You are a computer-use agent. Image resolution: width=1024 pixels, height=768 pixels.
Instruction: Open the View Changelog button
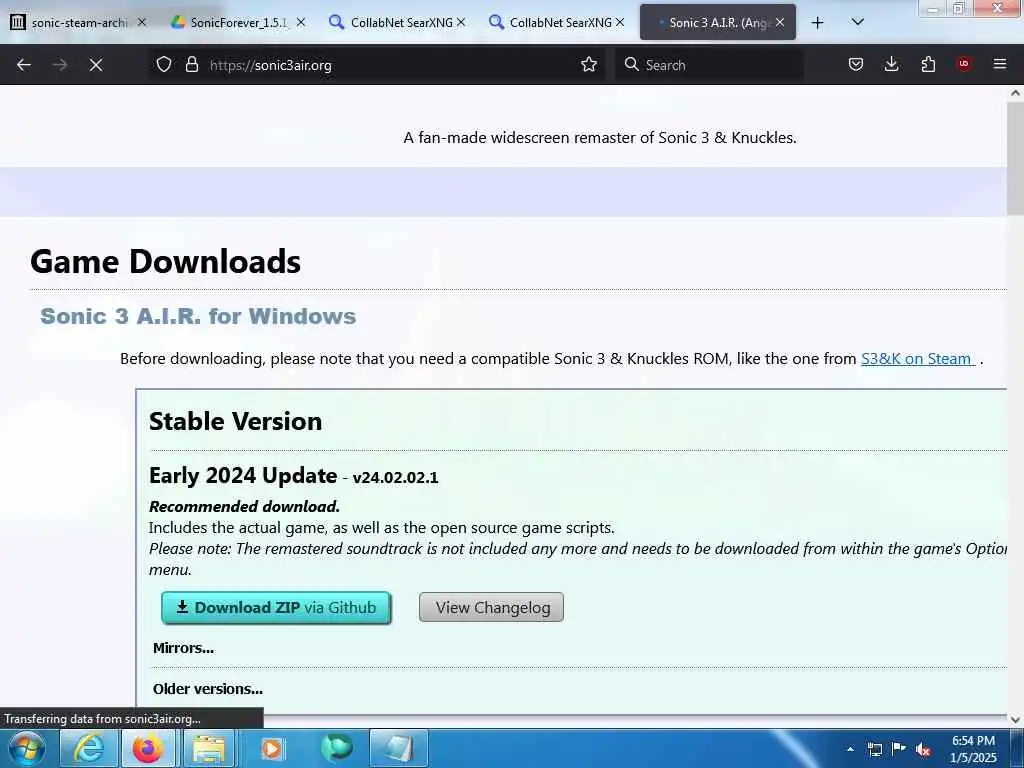point(492,607)
